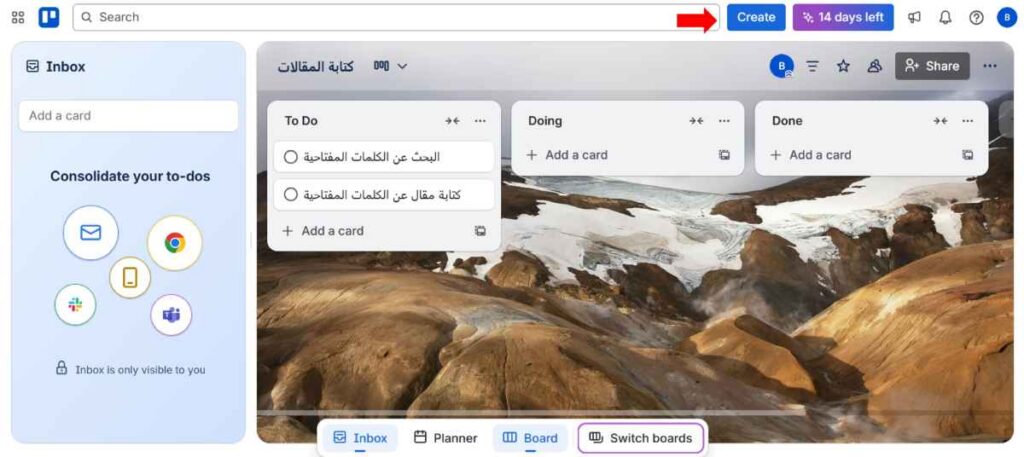Click the email icon in Inbox panel
This screenshot has width=1024, height=457.
pyautogui.click(x=91, y=232)
